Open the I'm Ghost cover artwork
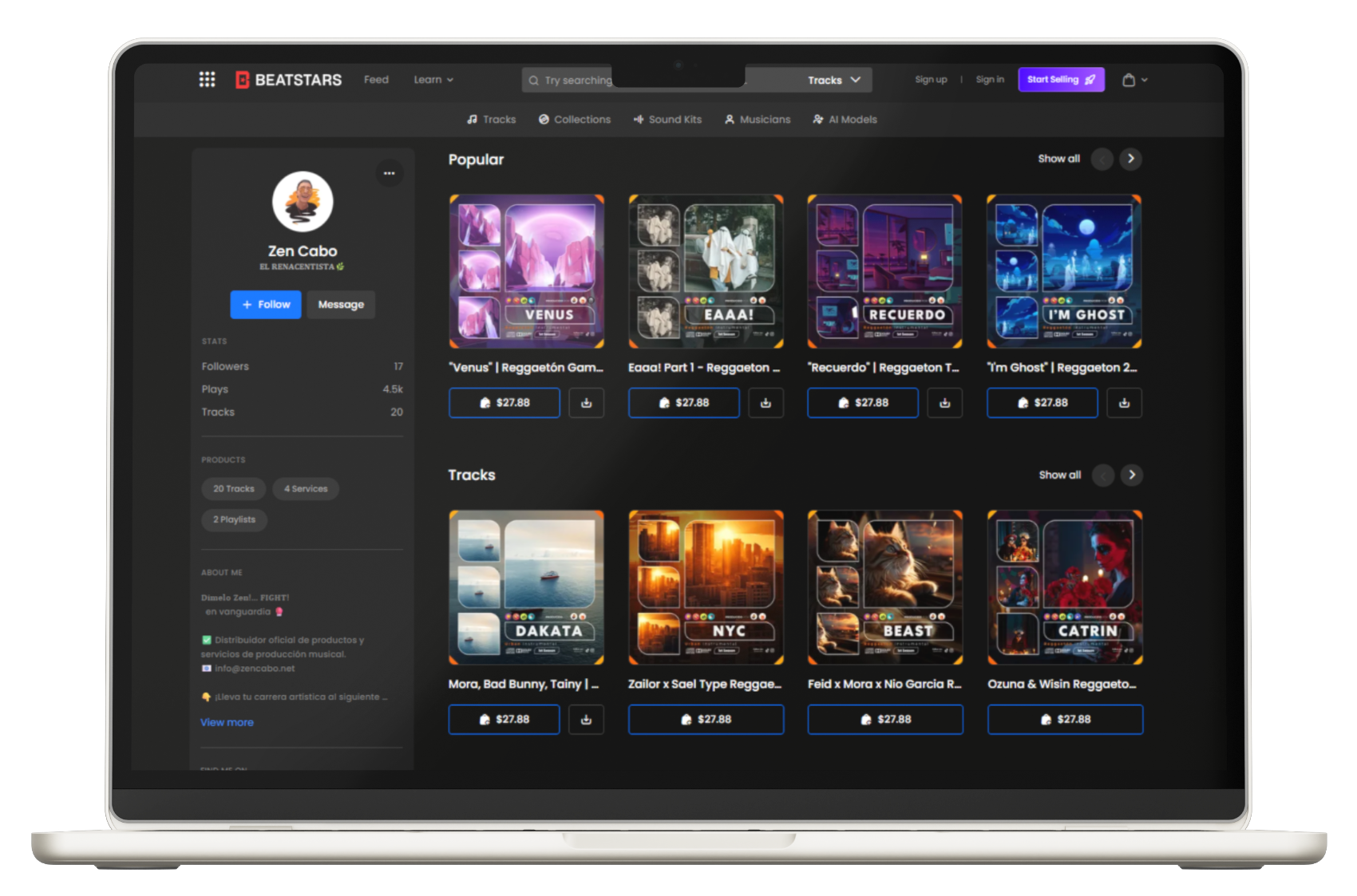The width and height of the screenshot is (1357, 896). pos(1064,271)
